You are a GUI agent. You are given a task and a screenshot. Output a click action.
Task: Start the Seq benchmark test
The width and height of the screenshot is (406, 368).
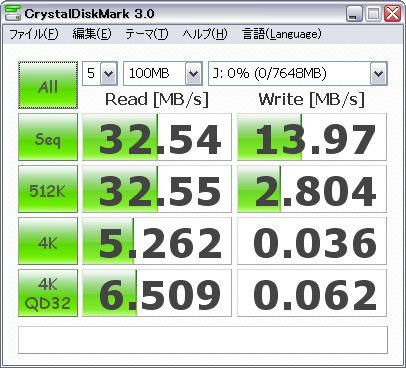[48, 137]
